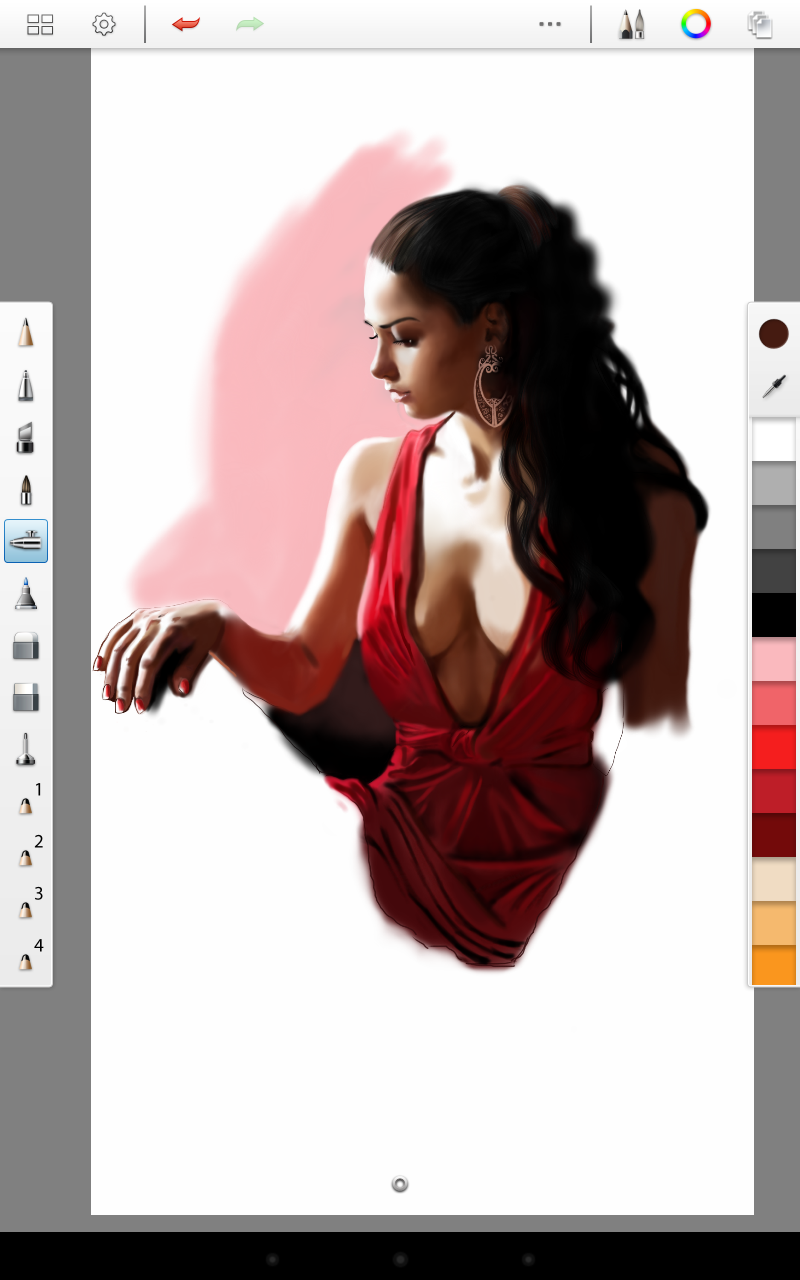Redo with the green arrow
This screenshot has height=1280, width=800.
[x=250, y=24]
